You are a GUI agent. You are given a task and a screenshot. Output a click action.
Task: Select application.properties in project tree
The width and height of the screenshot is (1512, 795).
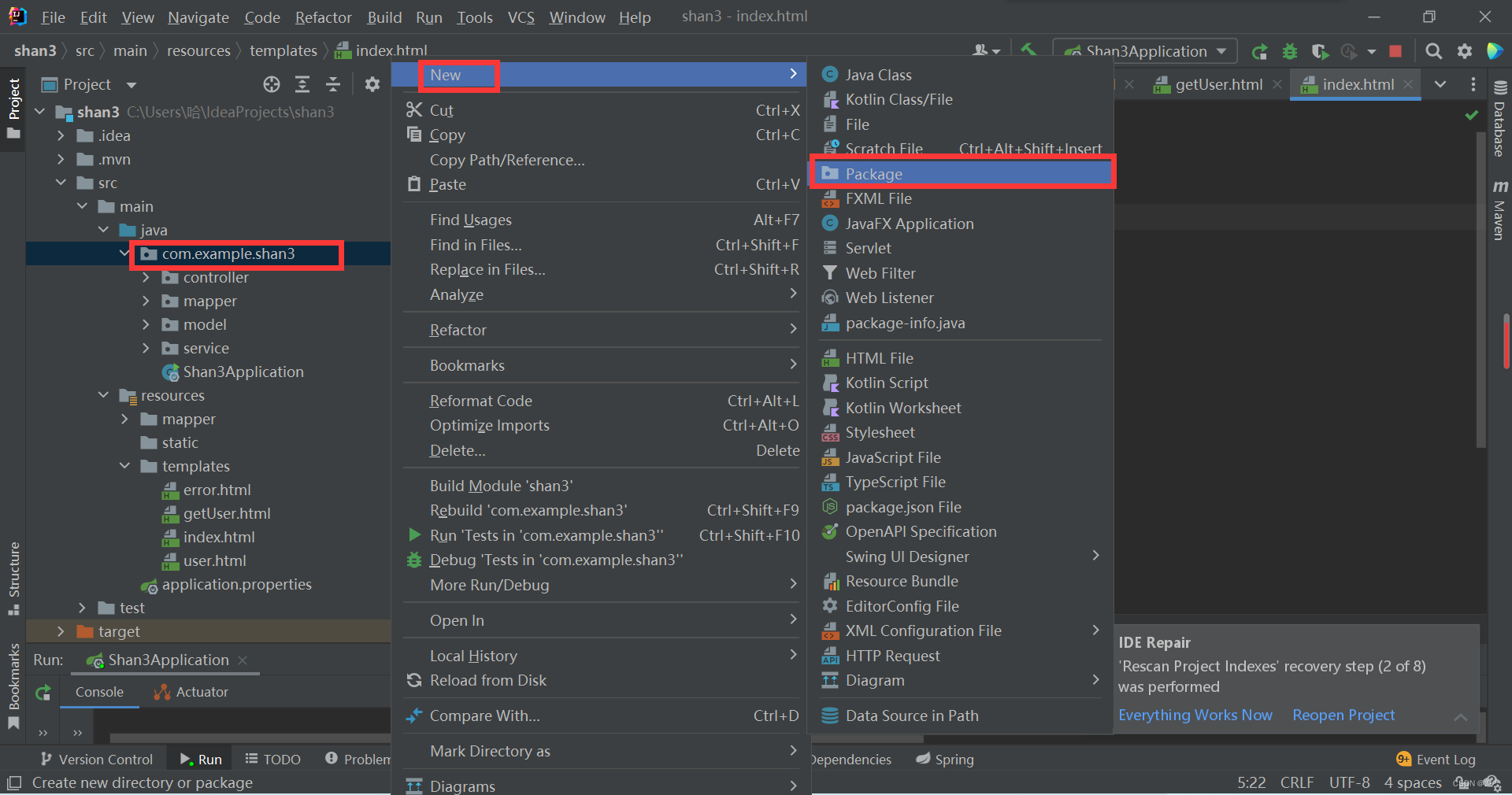[x=227, y=584]
